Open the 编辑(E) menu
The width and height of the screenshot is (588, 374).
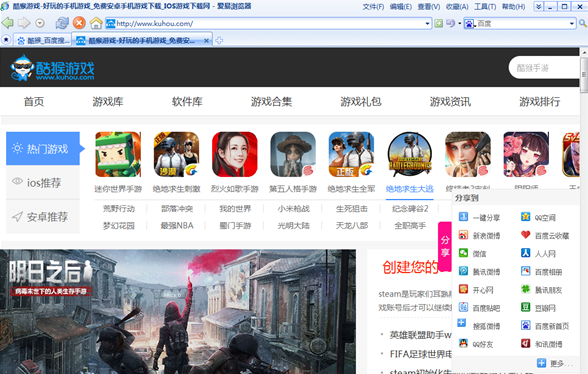pyautogui.click(x=400, y=7)
